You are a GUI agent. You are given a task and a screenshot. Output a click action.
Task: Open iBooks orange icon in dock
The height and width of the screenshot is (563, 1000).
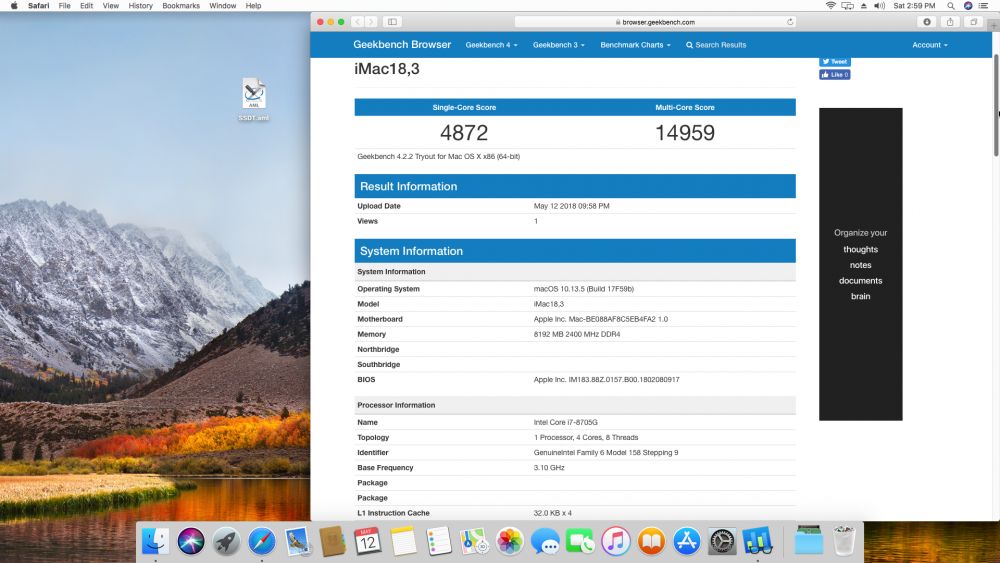[x=651, y=541]
